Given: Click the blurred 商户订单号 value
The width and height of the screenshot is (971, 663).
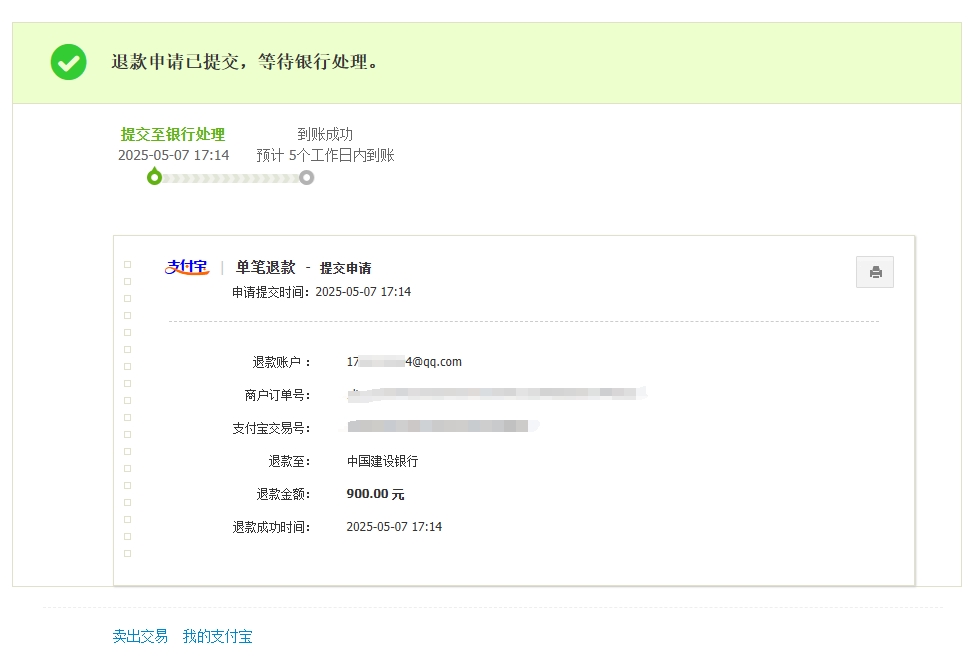Looking at the screenshot, I should (x=497, y=394).
